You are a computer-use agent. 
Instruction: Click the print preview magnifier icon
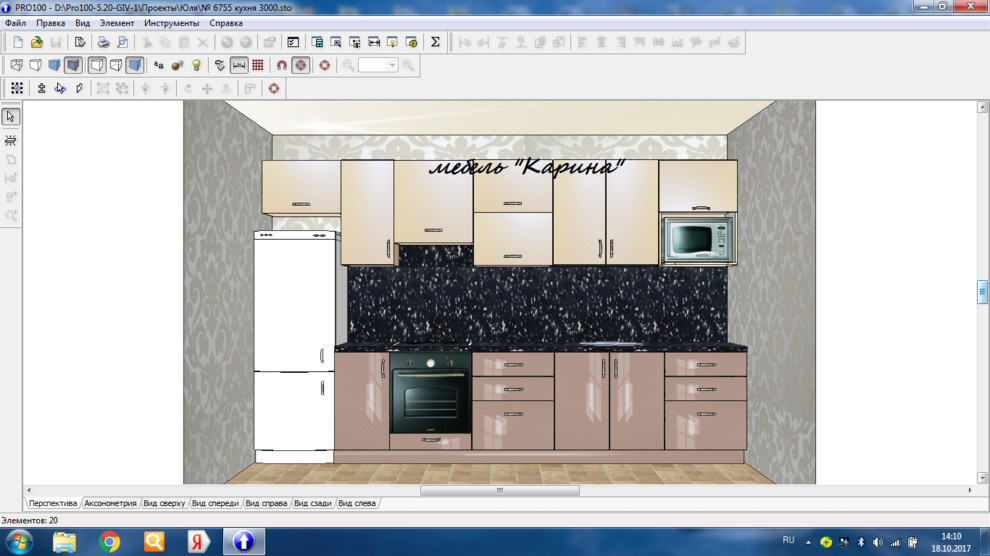(122, 42)
